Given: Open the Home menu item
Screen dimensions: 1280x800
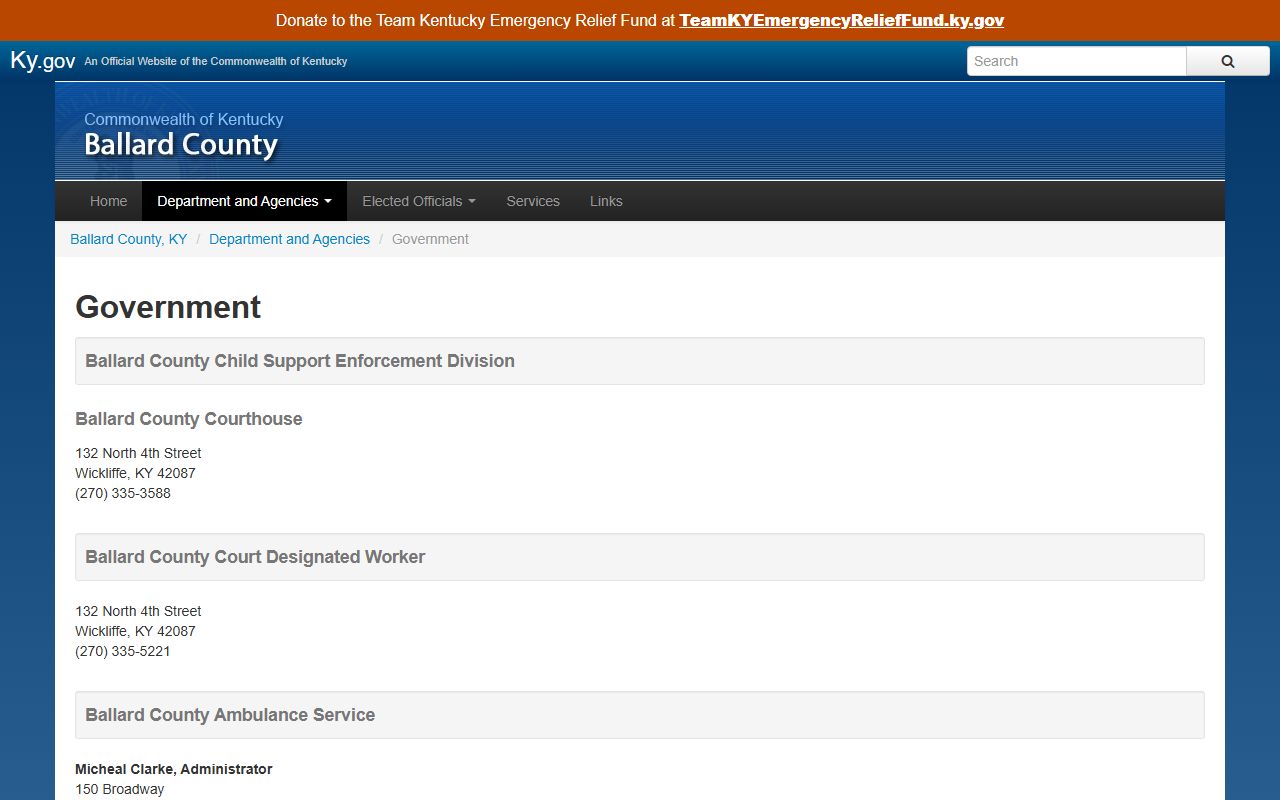Looking at the screenshot, I should pyautogui.click(x=108, y=201).
